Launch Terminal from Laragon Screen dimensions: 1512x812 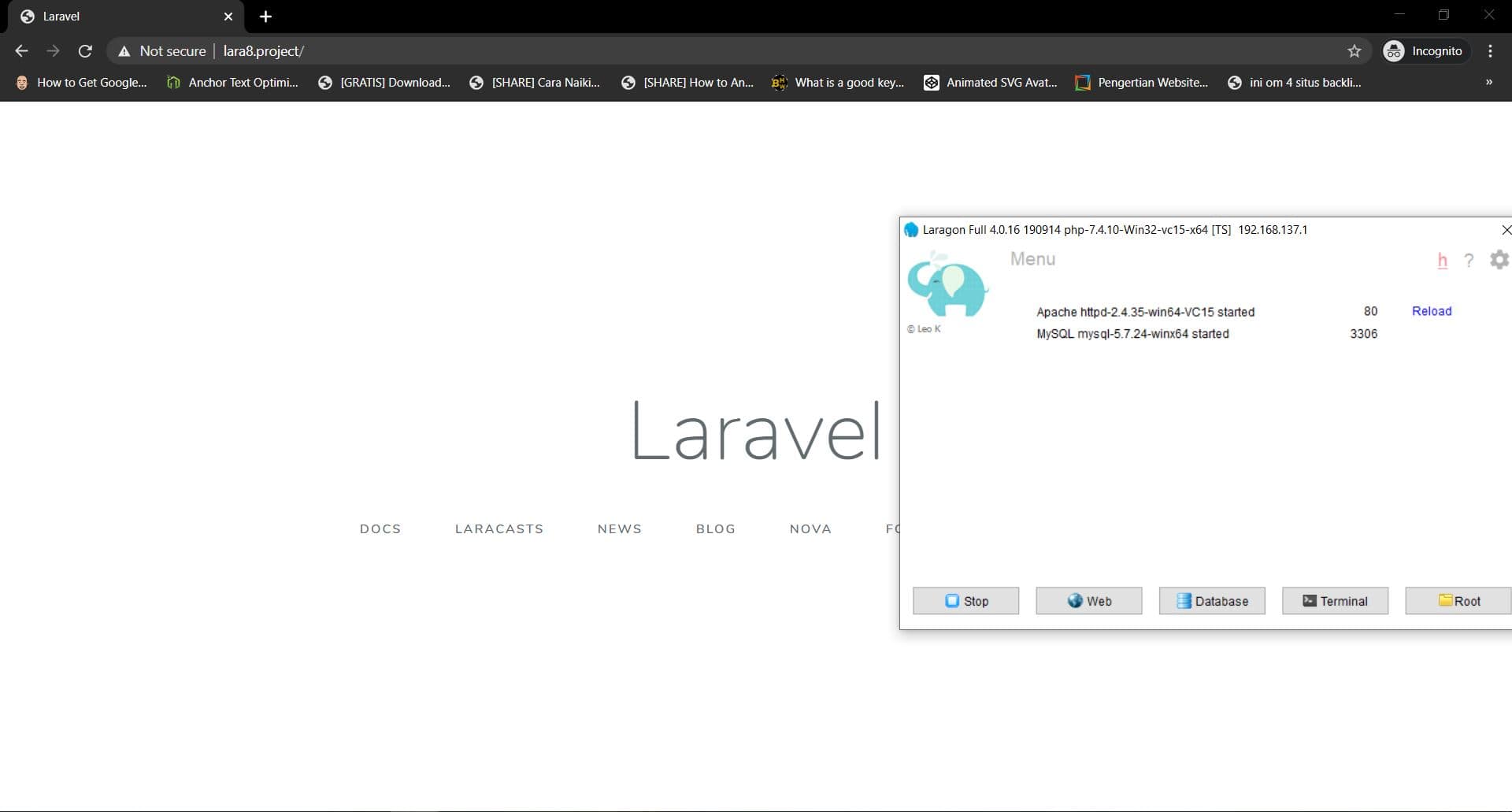[x=1335, y=600]
